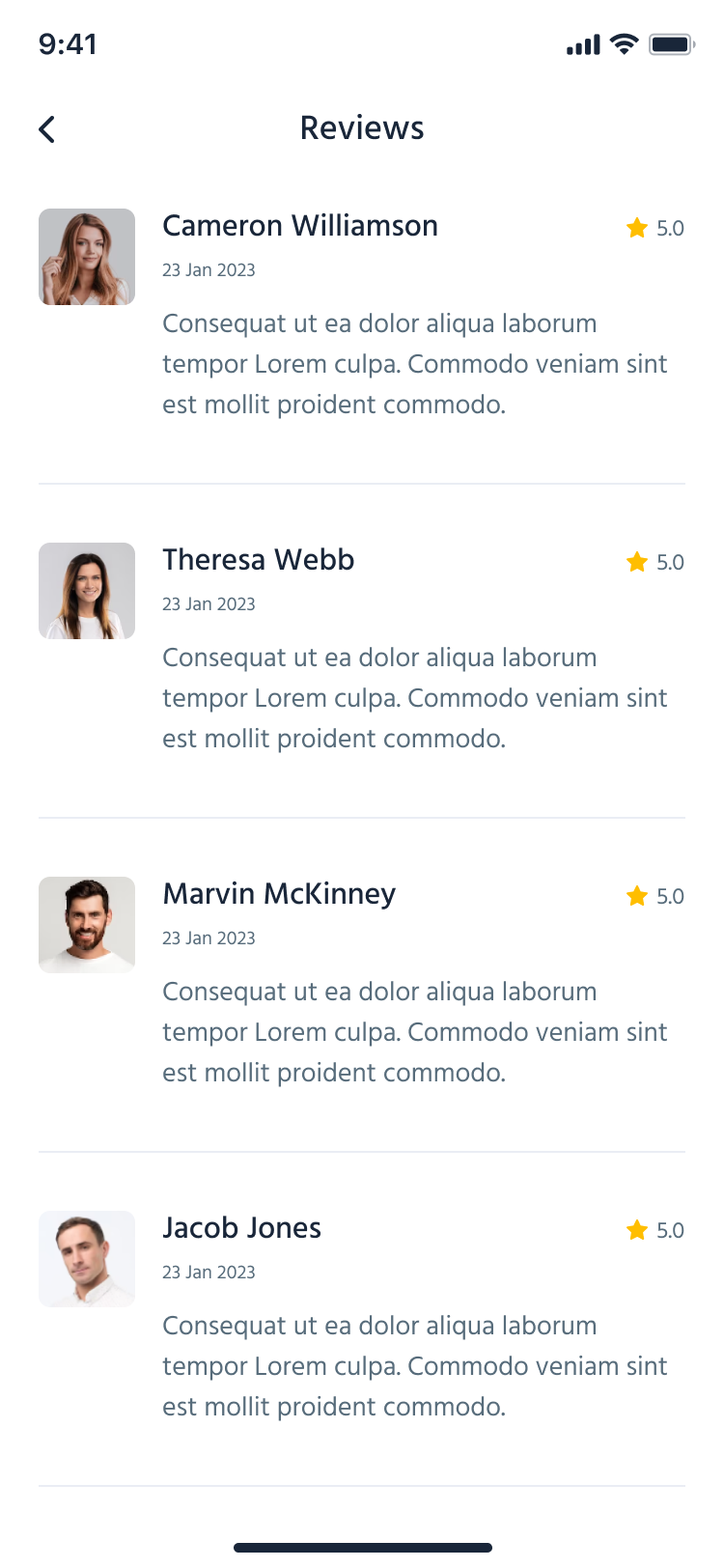Viewport: 724px width, 1568px height.
Task: Click star icon on Cameron Williamson's review
Action: pos(636,228)
